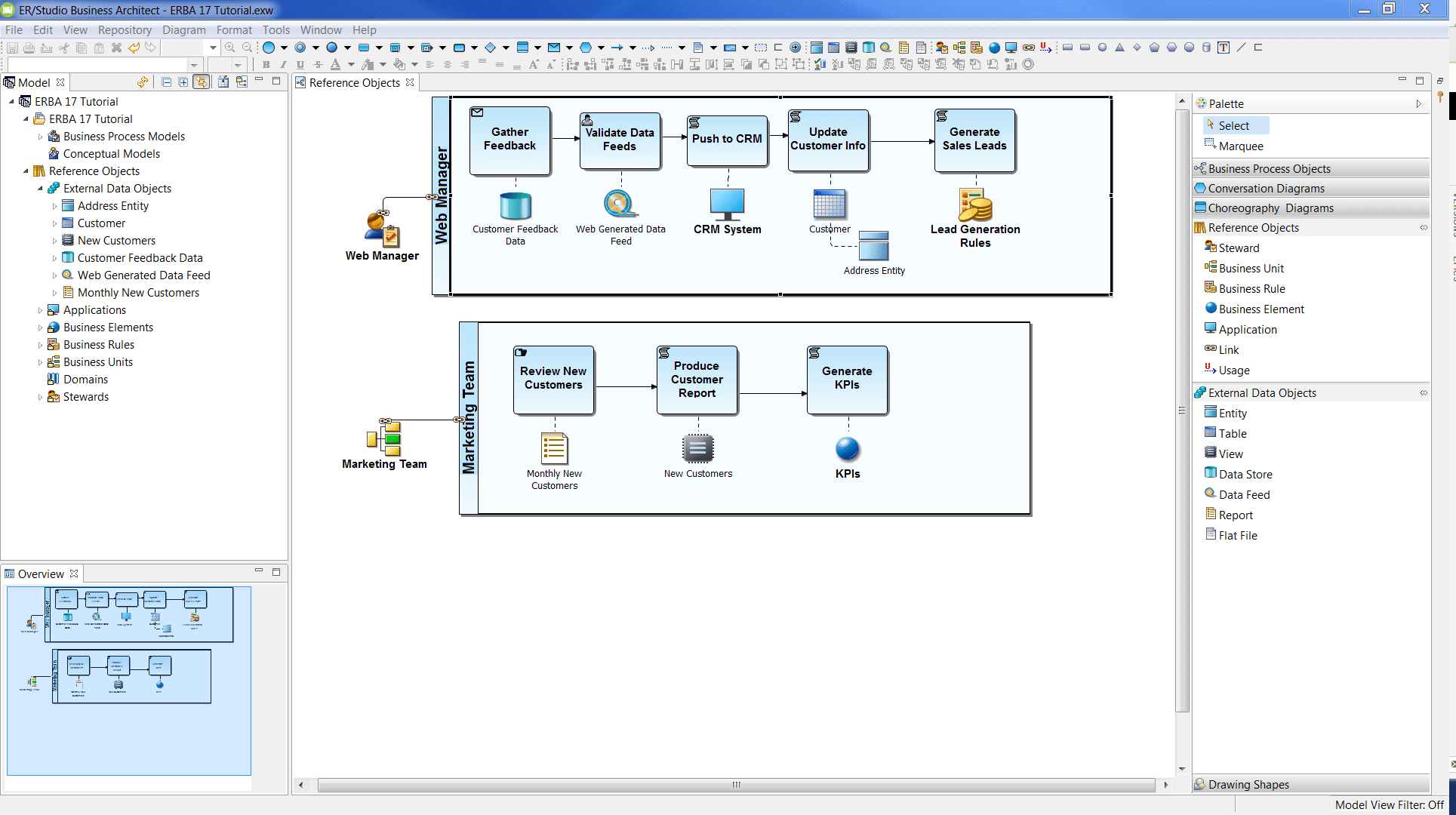
Task: Toggle Link with Editor in Model panel
Action: pyautogui.click(x=202, y=82)
